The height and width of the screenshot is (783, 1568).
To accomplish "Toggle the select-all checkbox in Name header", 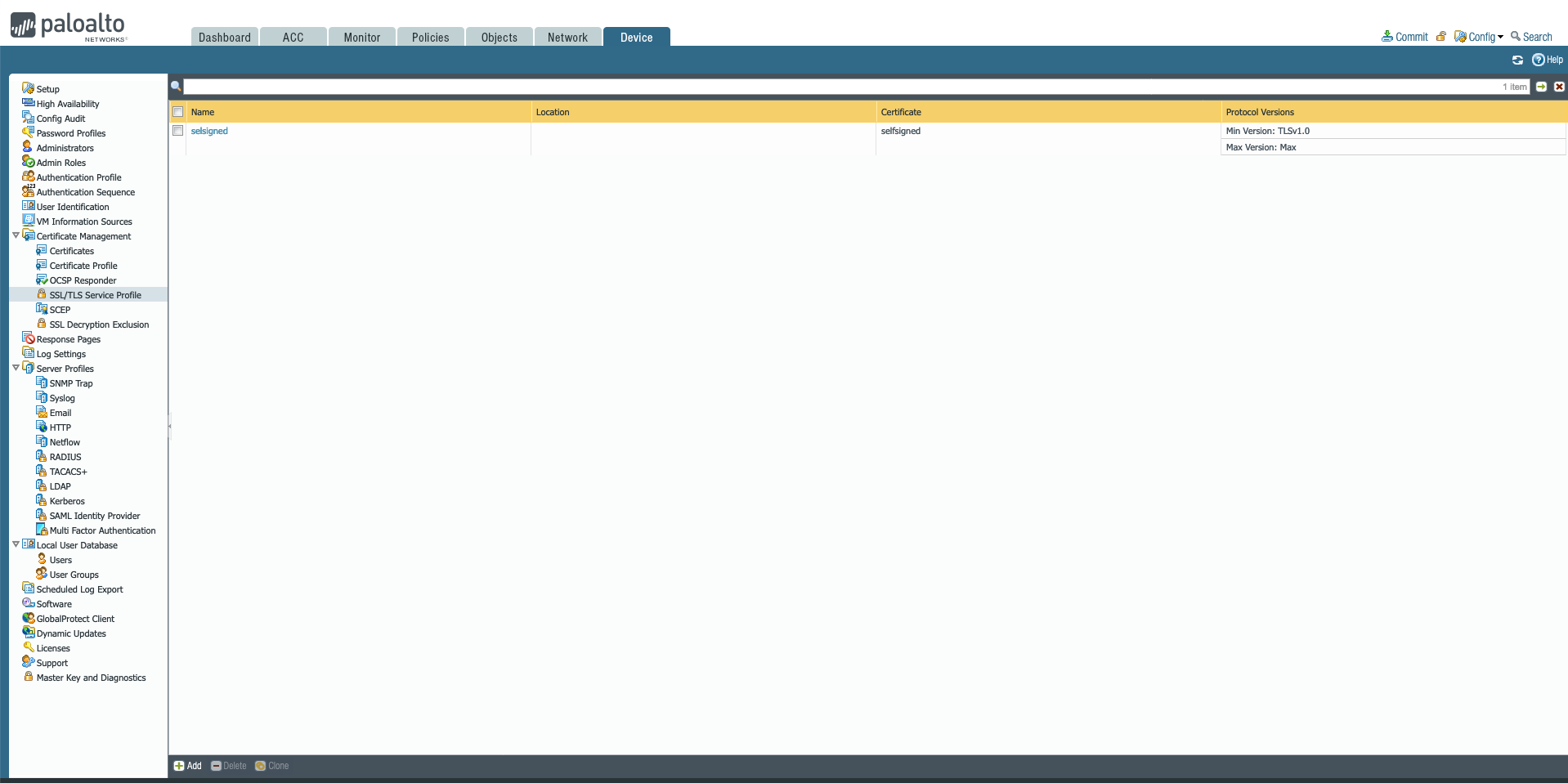I will tap(177, 112).
